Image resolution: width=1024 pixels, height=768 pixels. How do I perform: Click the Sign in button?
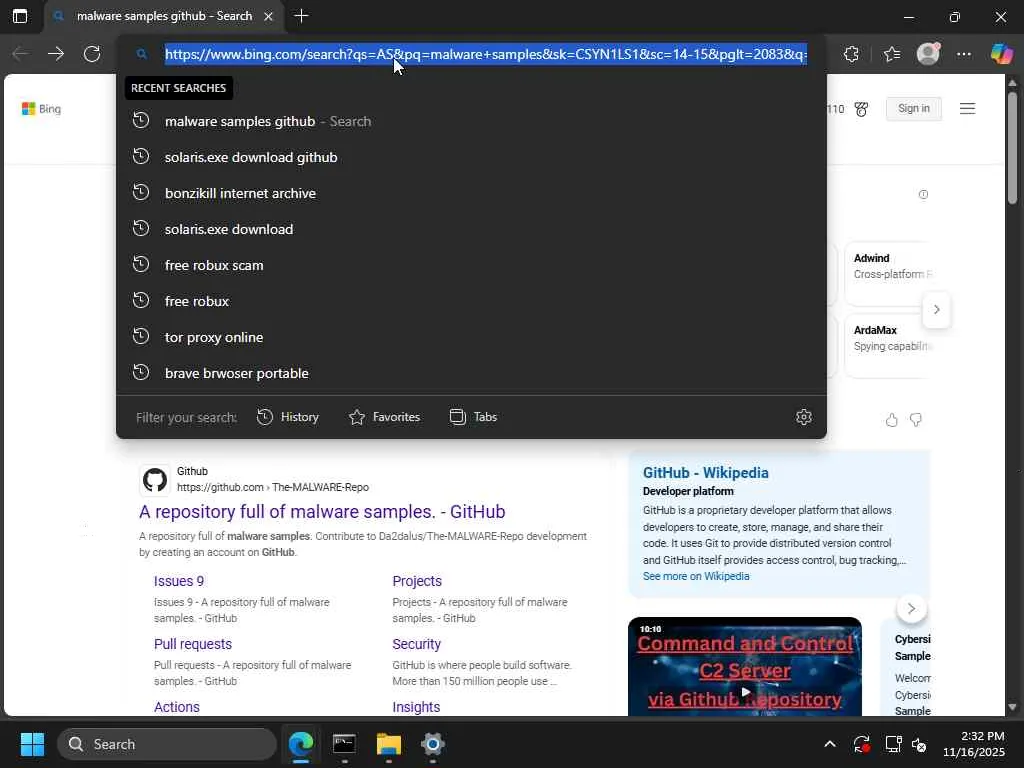coord(914,108)
